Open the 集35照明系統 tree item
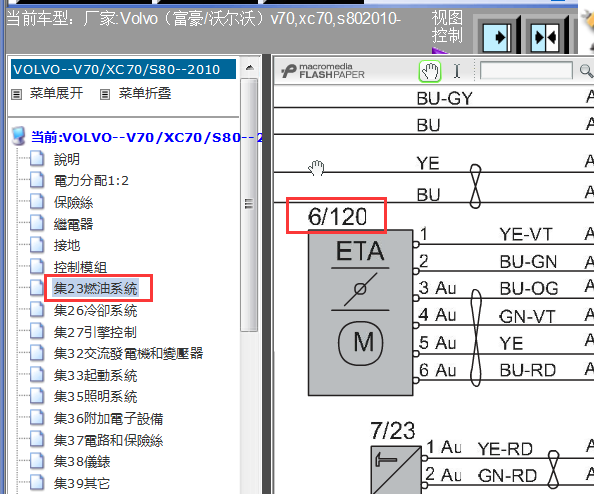This screenshot has height=494, width=594. pos(95,397)
